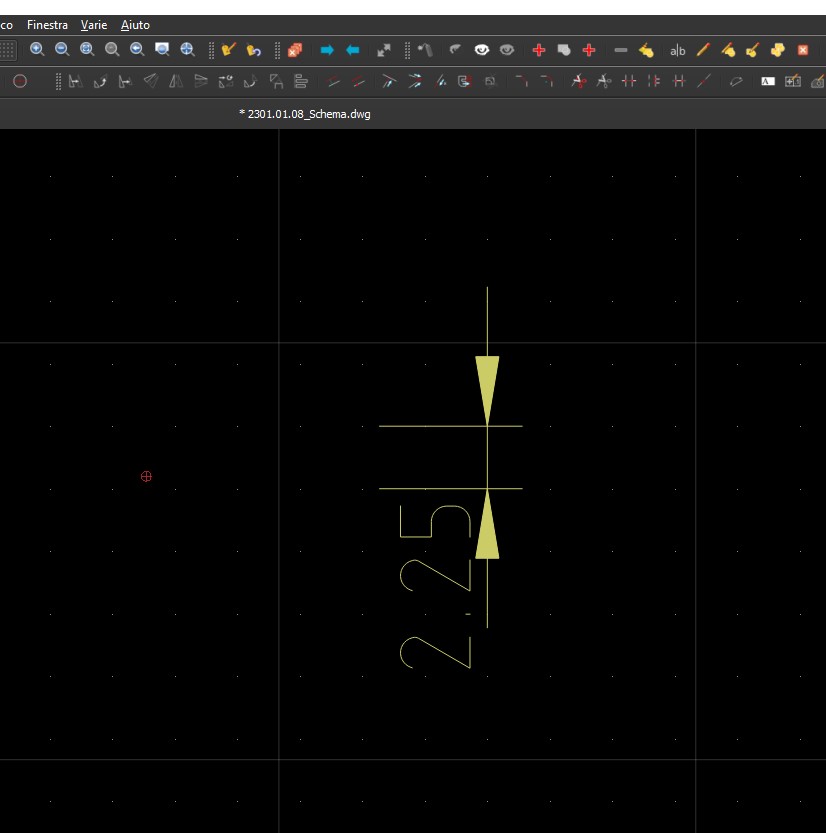Image resolution: width=826 pixels, height=833 pixels.
Task: Toggle fullscreen with the diagonal arrows icon
Action: click(384, 50)
